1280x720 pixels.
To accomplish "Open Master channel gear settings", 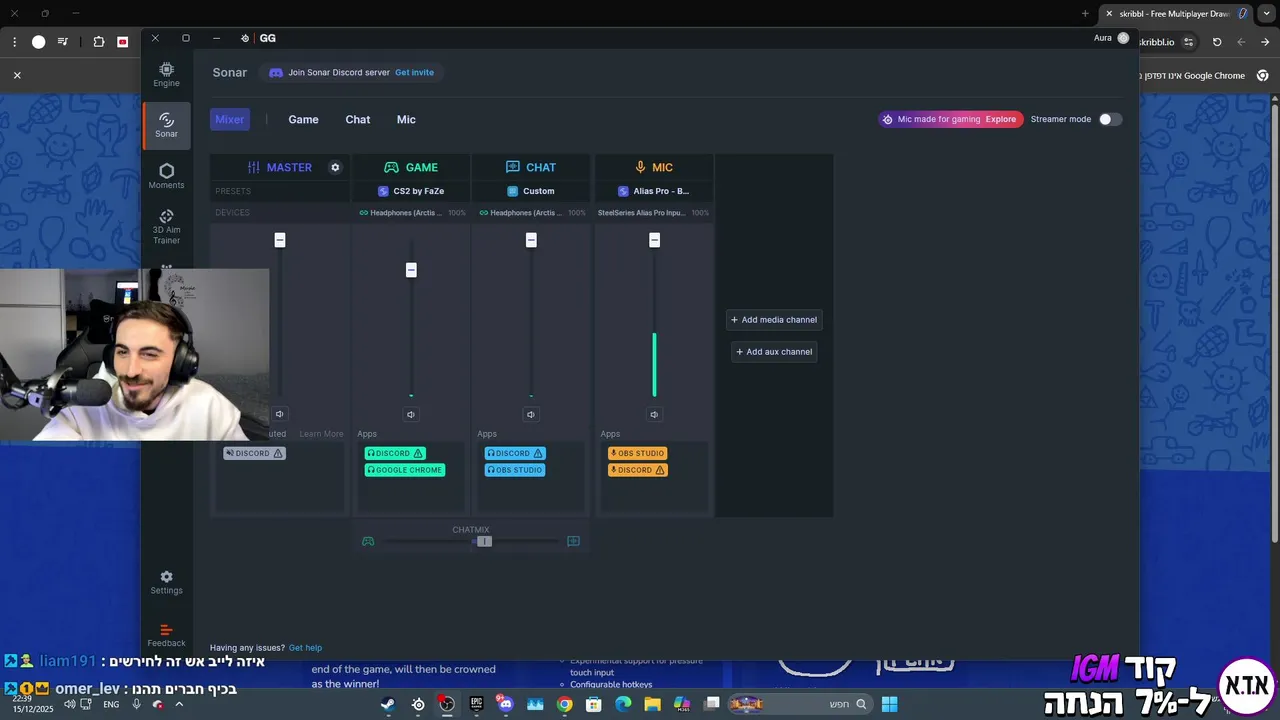I will point(335,167).
